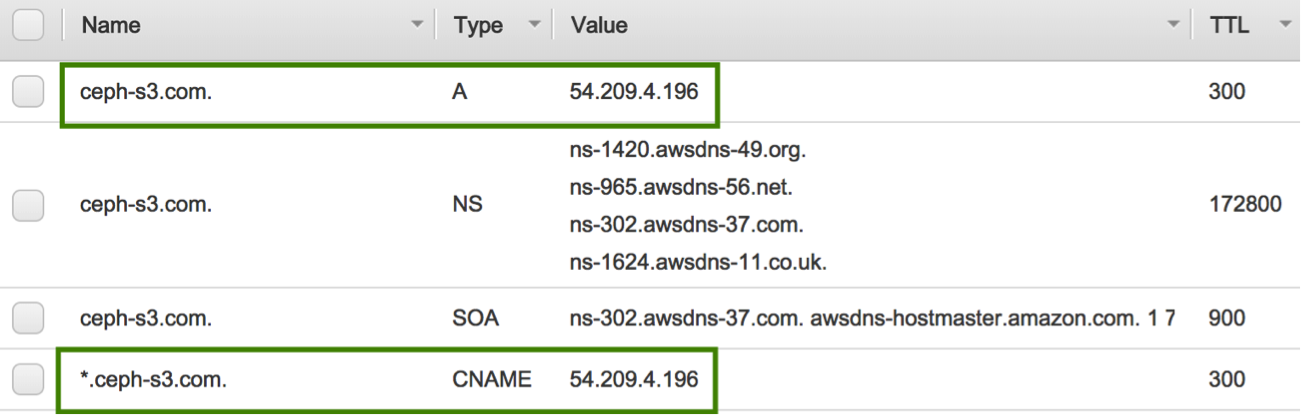Sort by the Value column header
The height and width of the screenshot is (415, 1301).
click(x=599, y=25)
